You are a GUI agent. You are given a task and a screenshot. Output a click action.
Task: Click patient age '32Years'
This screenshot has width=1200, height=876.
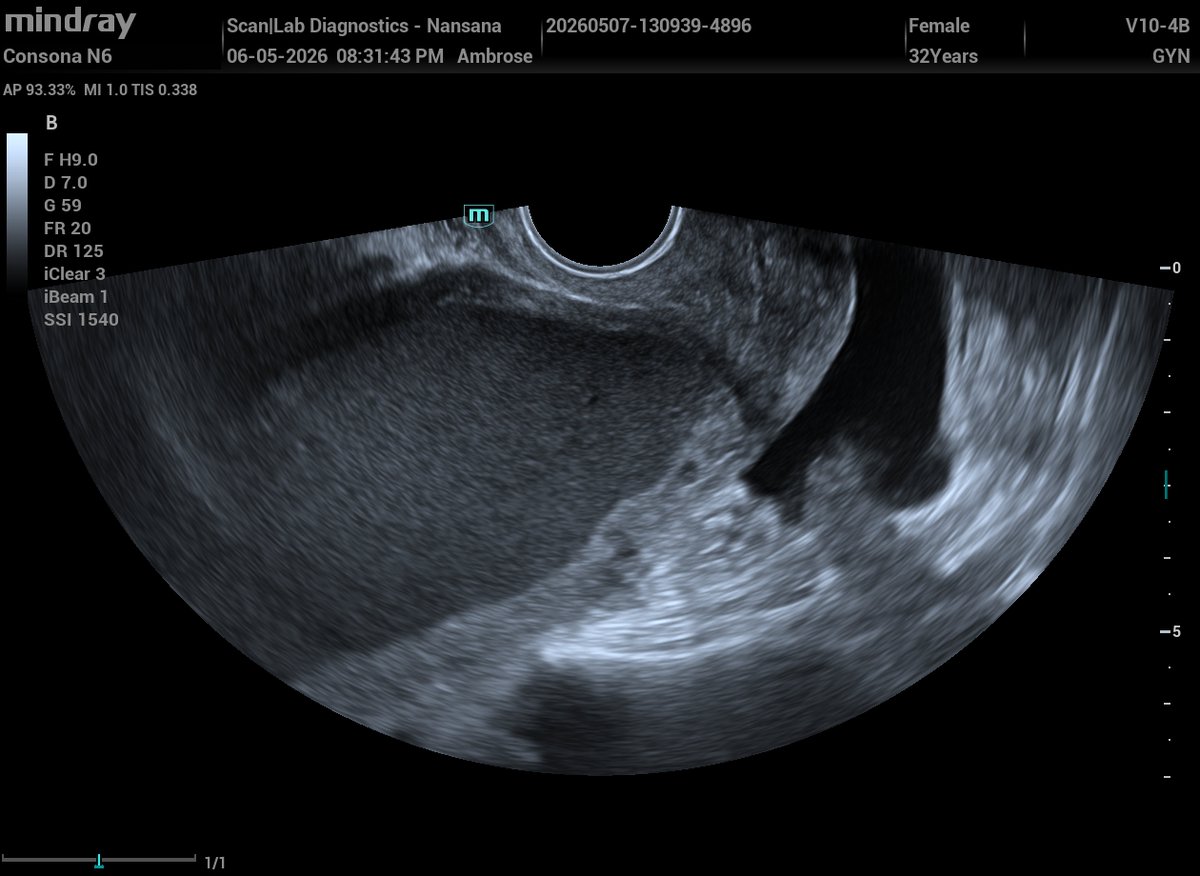(x=943, y=56)
